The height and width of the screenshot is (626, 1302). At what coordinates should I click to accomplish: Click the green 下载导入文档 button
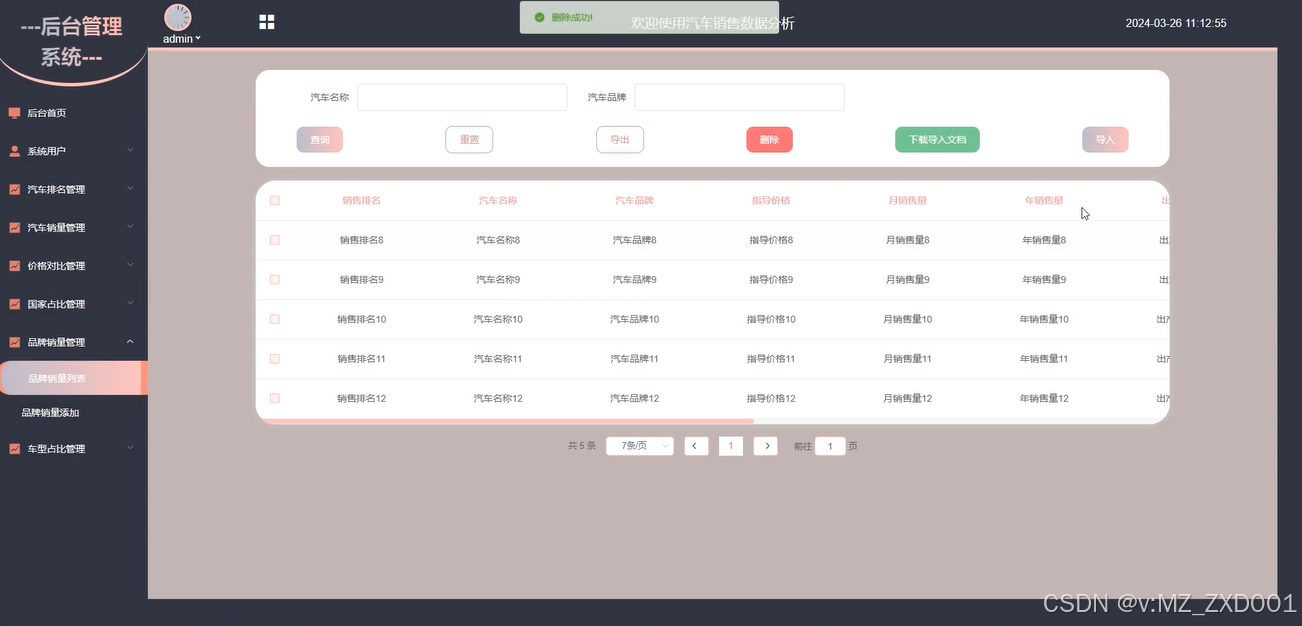click(937, 140)
